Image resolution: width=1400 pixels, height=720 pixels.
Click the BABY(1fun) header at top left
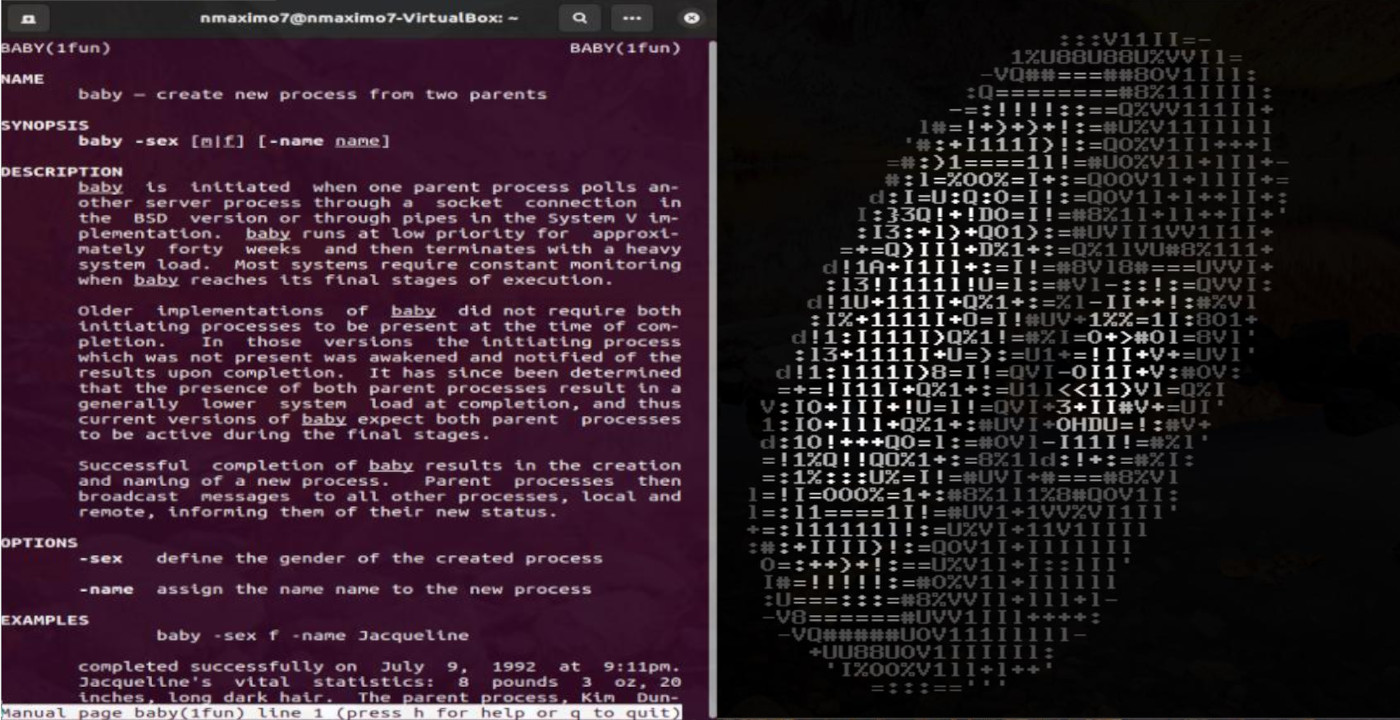coord(56,48)
